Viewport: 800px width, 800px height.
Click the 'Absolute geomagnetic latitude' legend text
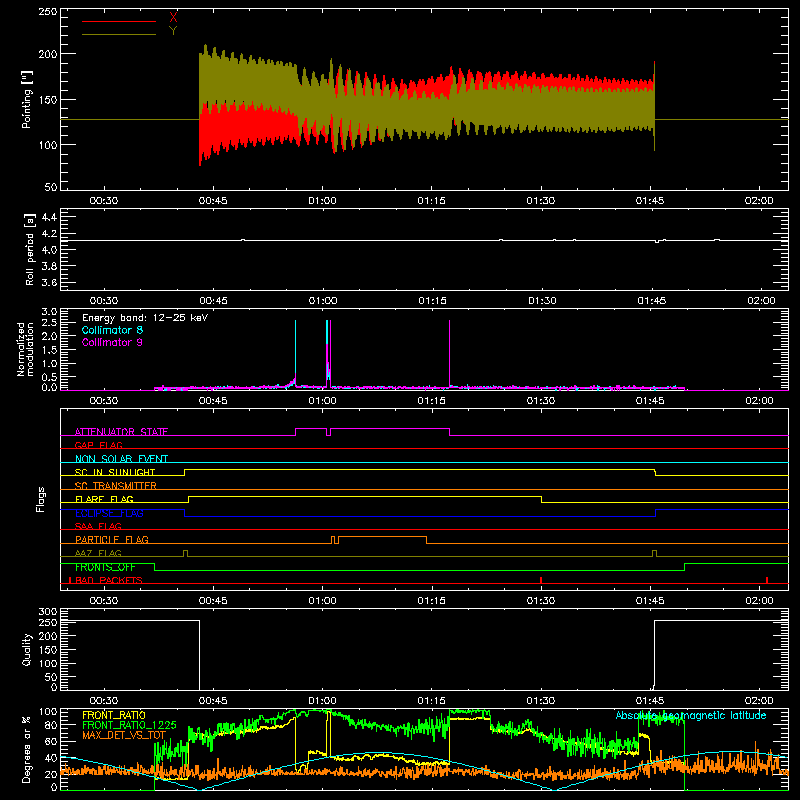[x=691, y=715]
